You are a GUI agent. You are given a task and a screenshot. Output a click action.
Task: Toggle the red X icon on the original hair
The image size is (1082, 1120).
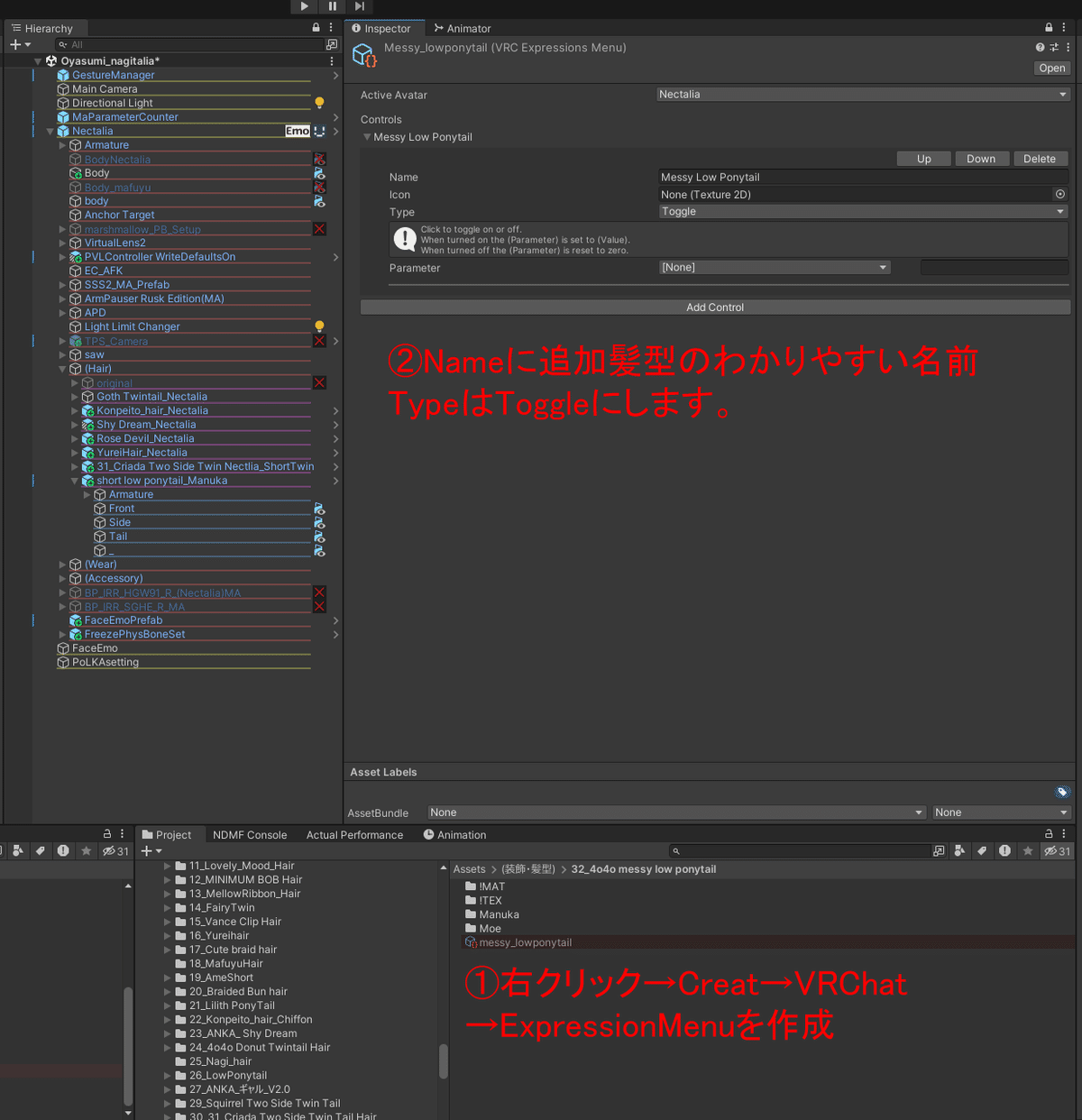(319, 383)
